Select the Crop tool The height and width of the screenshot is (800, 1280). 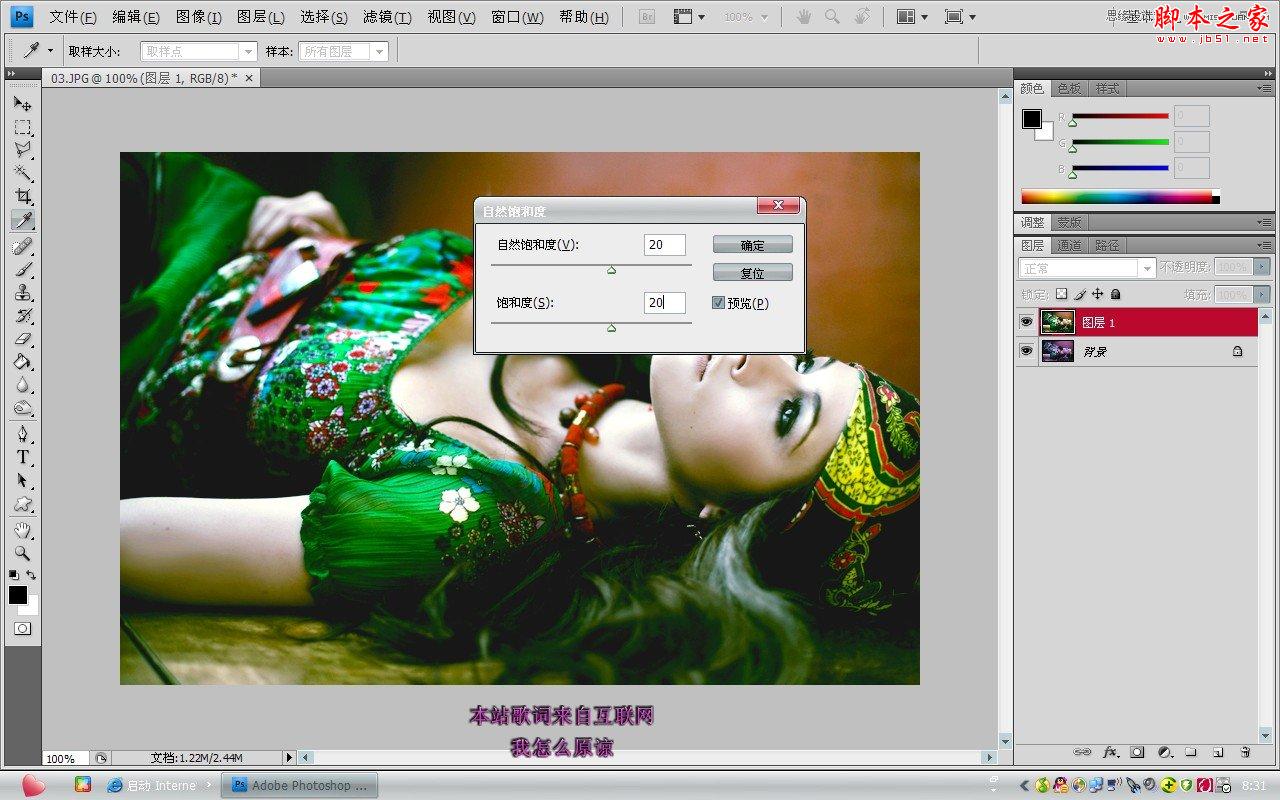point(22,195)
